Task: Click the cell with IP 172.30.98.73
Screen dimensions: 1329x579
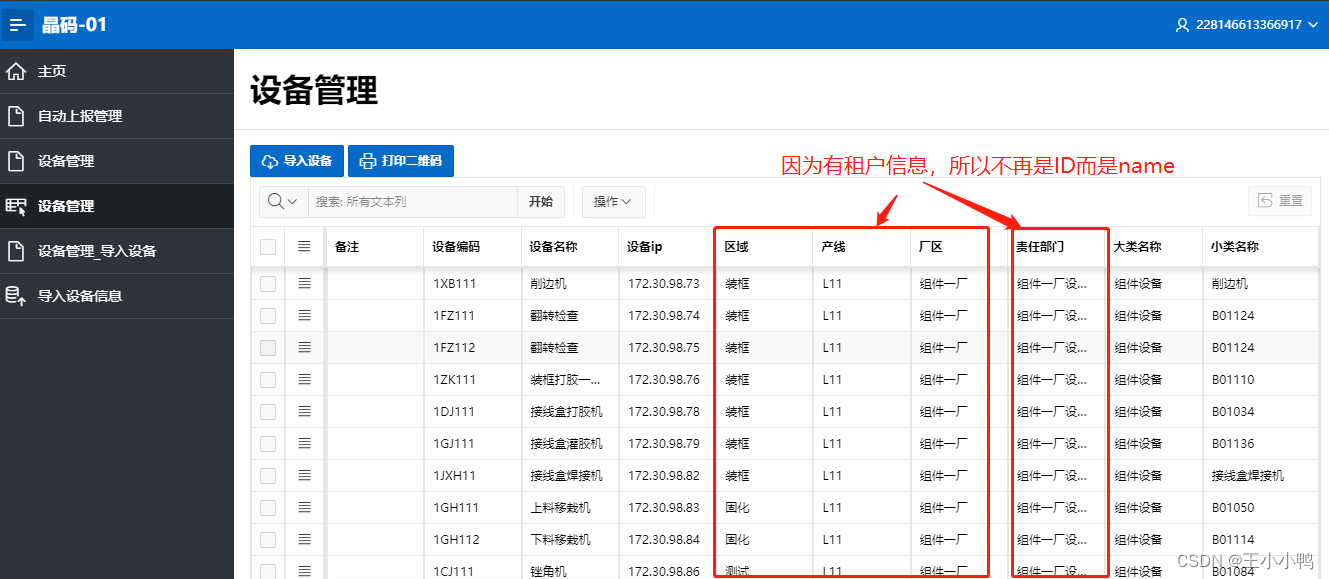Action: [x=667, y=284]
